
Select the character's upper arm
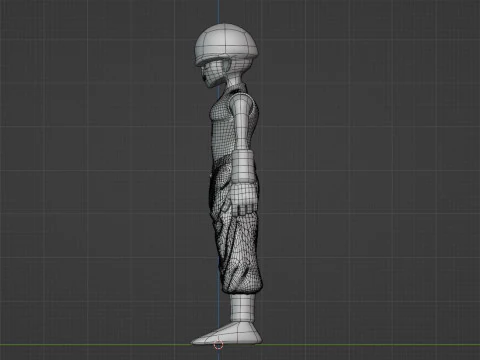tap(242, 122)
